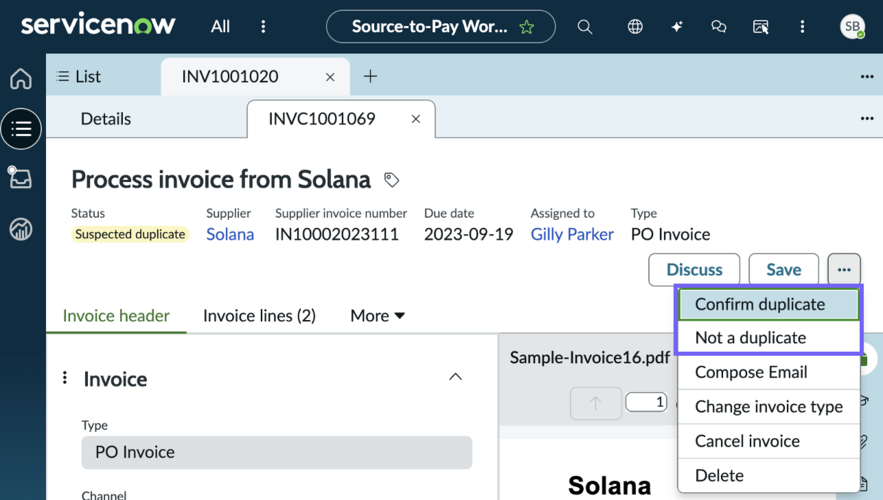This screenshot has width=883, height=500.
Task: Select Delete in the menu
Action: [769, 475]
